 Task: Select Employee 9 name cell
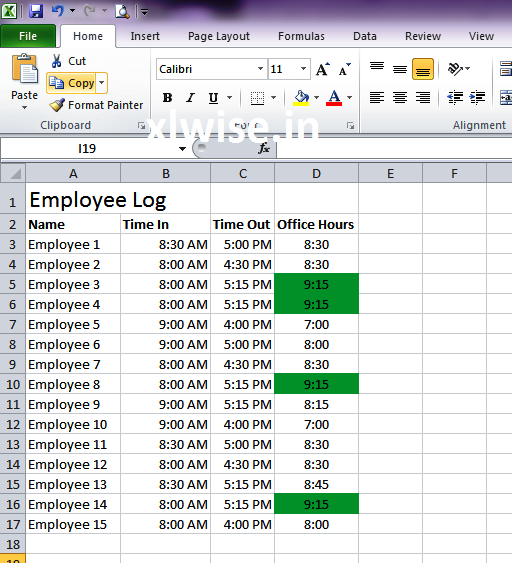tap(73, 404)
